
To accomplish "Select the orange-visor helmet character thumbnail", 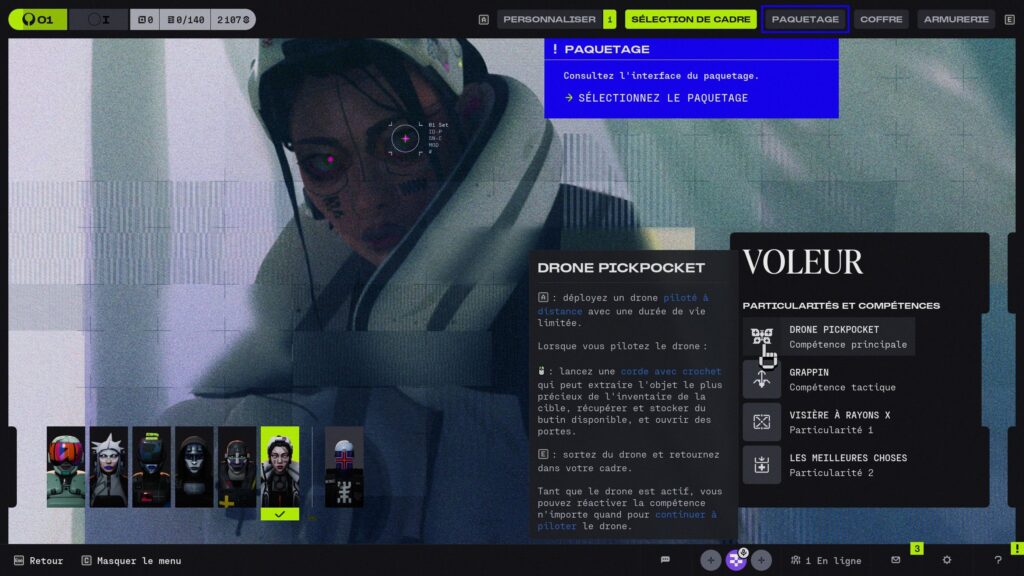I will coord(66,467).
